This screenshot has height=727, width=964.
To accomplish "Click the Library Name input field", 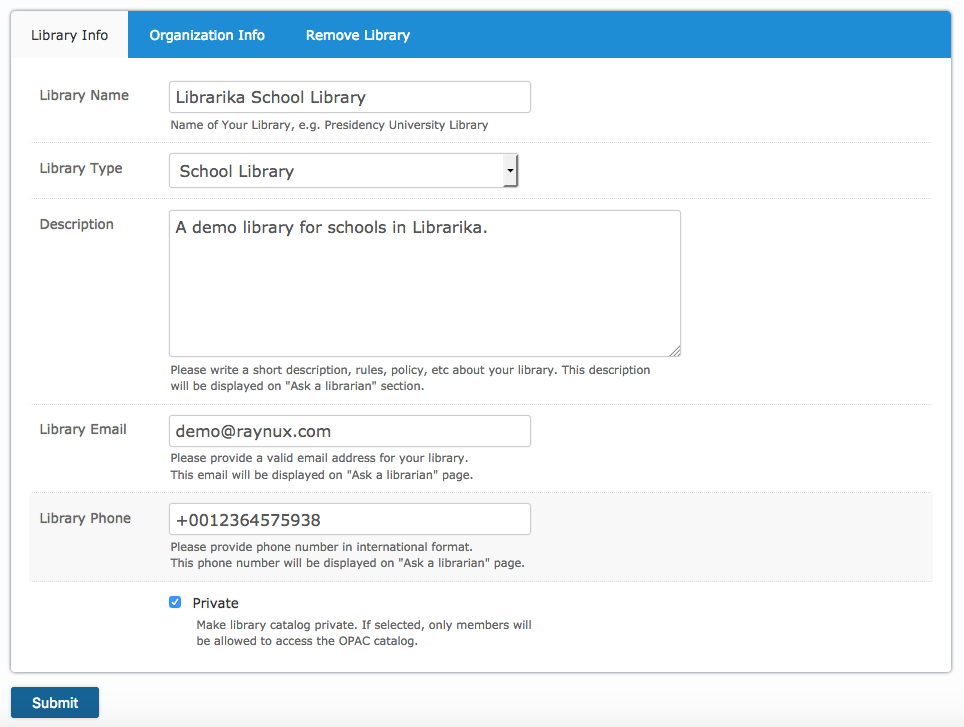I will pos(350,97).
